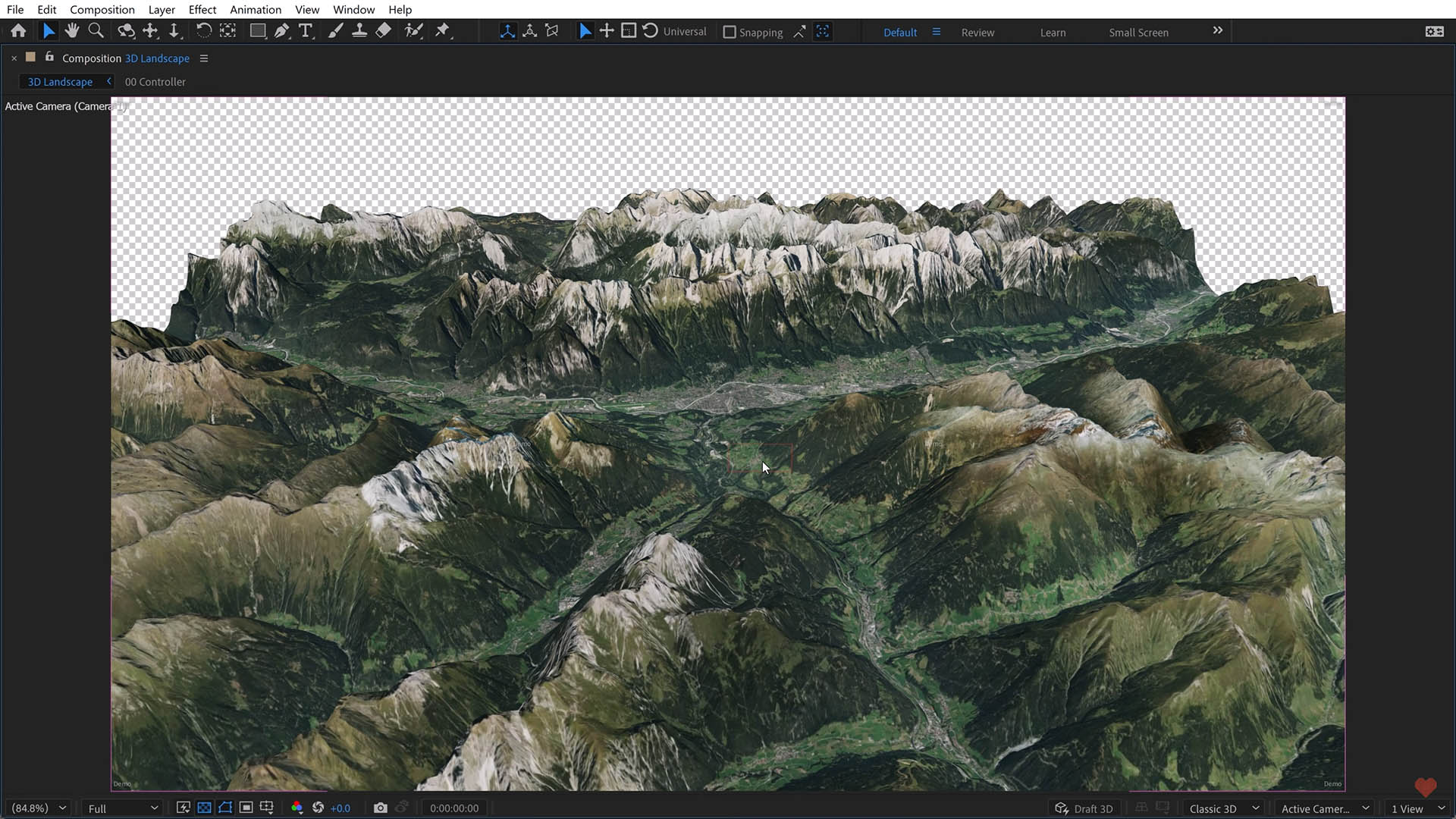Open the magnification ratio dropdown
The image size is (1456, 819).
[x=38, y=808]
